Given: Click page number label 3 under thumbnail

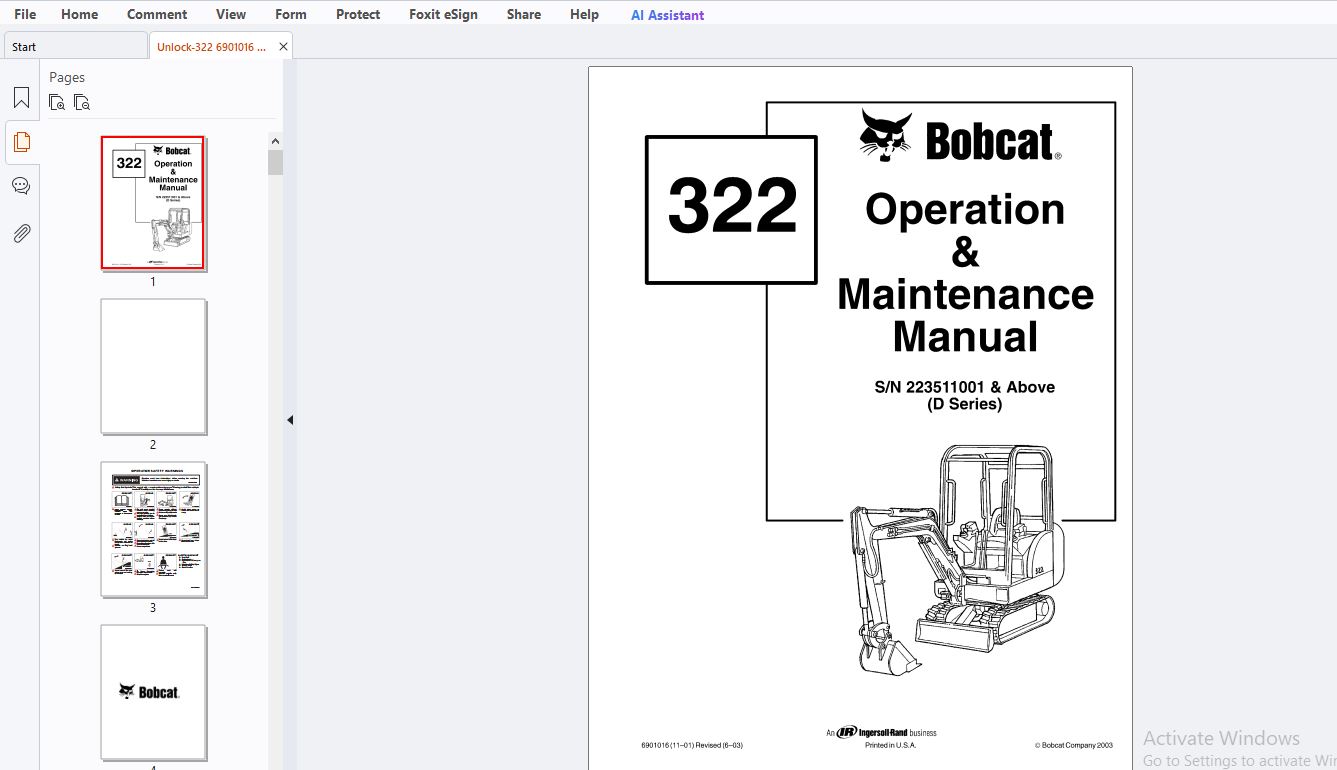Looking at the screenshot, I should 153,608.
